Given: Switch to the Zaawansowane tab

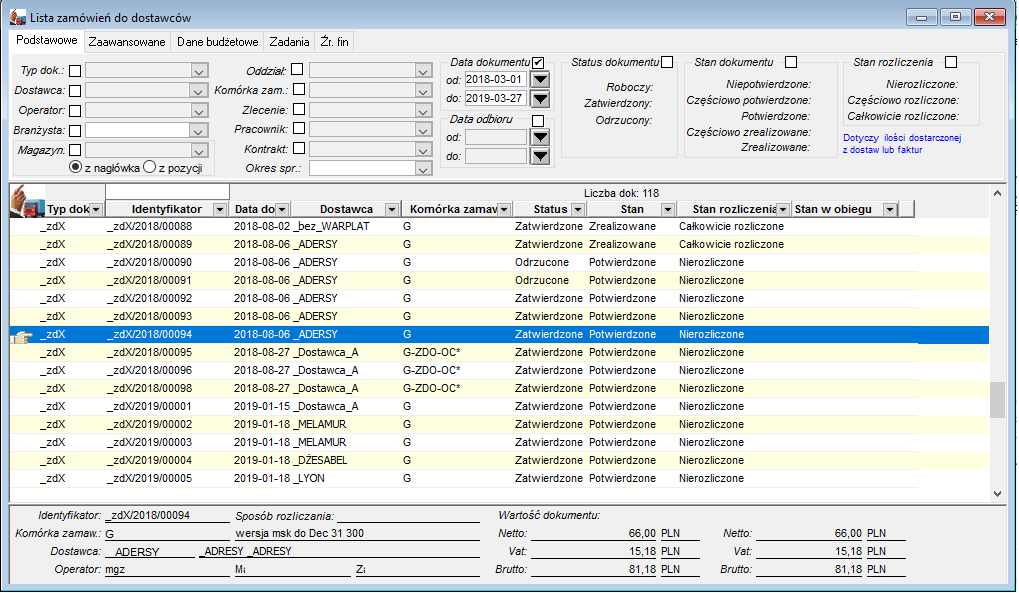Looking at the screenshot, I should 127,42.
